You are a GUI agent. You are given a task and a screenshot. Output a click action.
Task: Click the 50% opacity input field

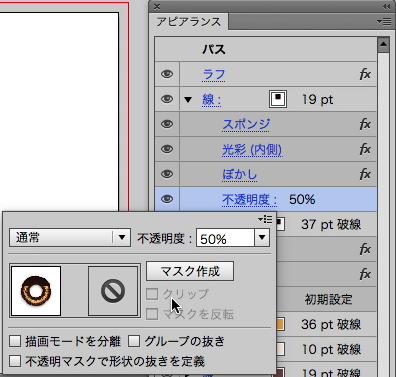click(x=225, y=238)
